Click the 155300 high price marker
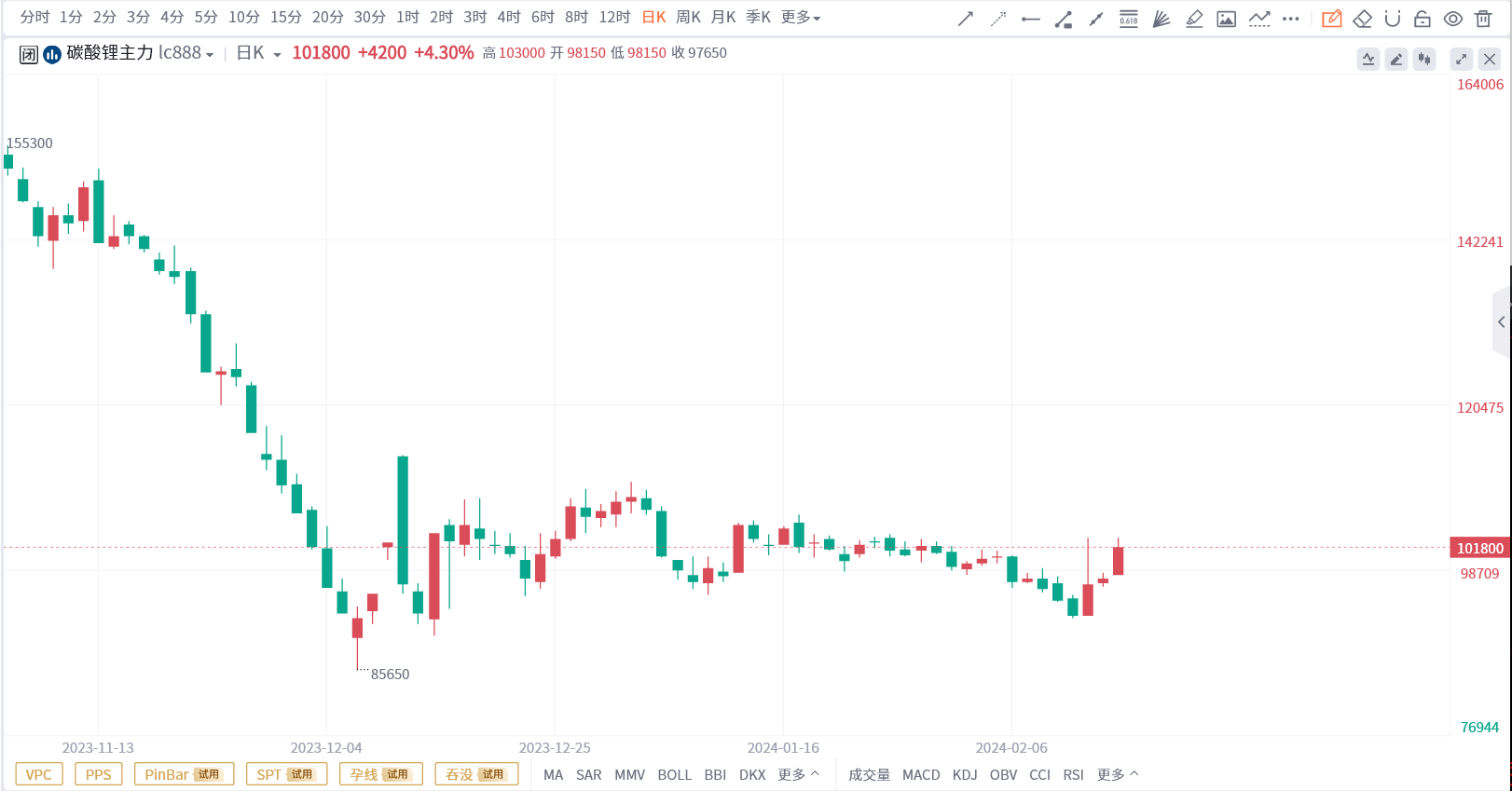The image size is (1512, 791). tap(30, 143)
